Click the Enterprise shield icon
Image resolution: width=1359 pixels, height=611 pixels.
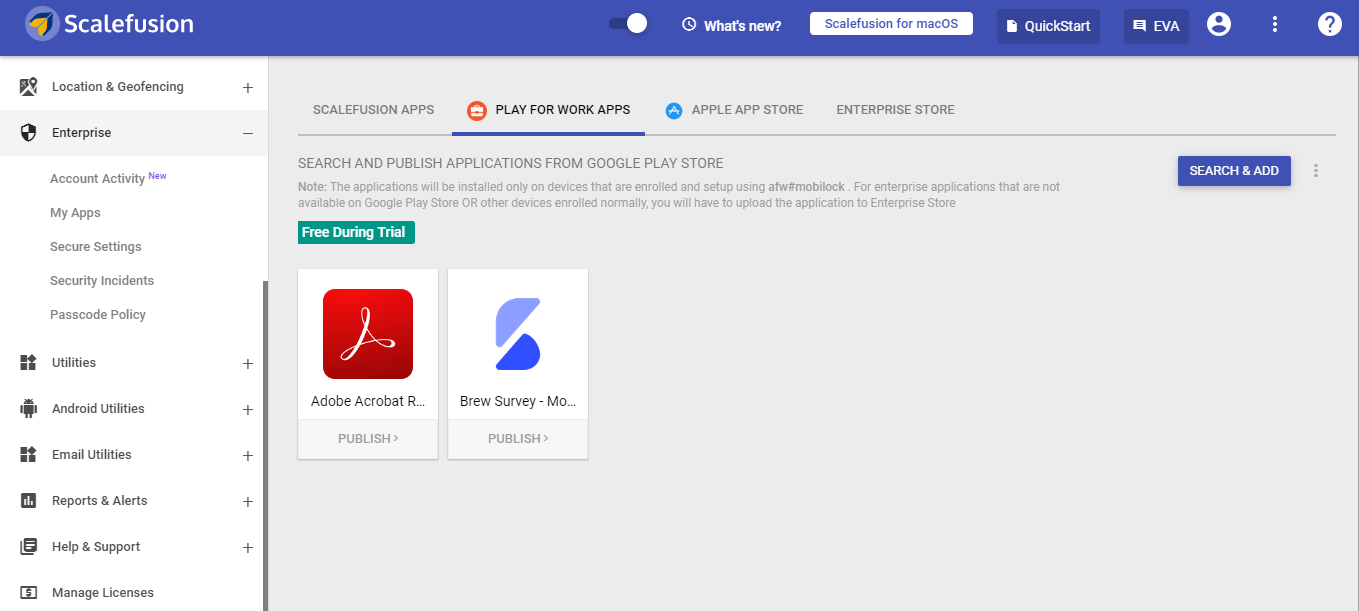(x=29, y=133)
